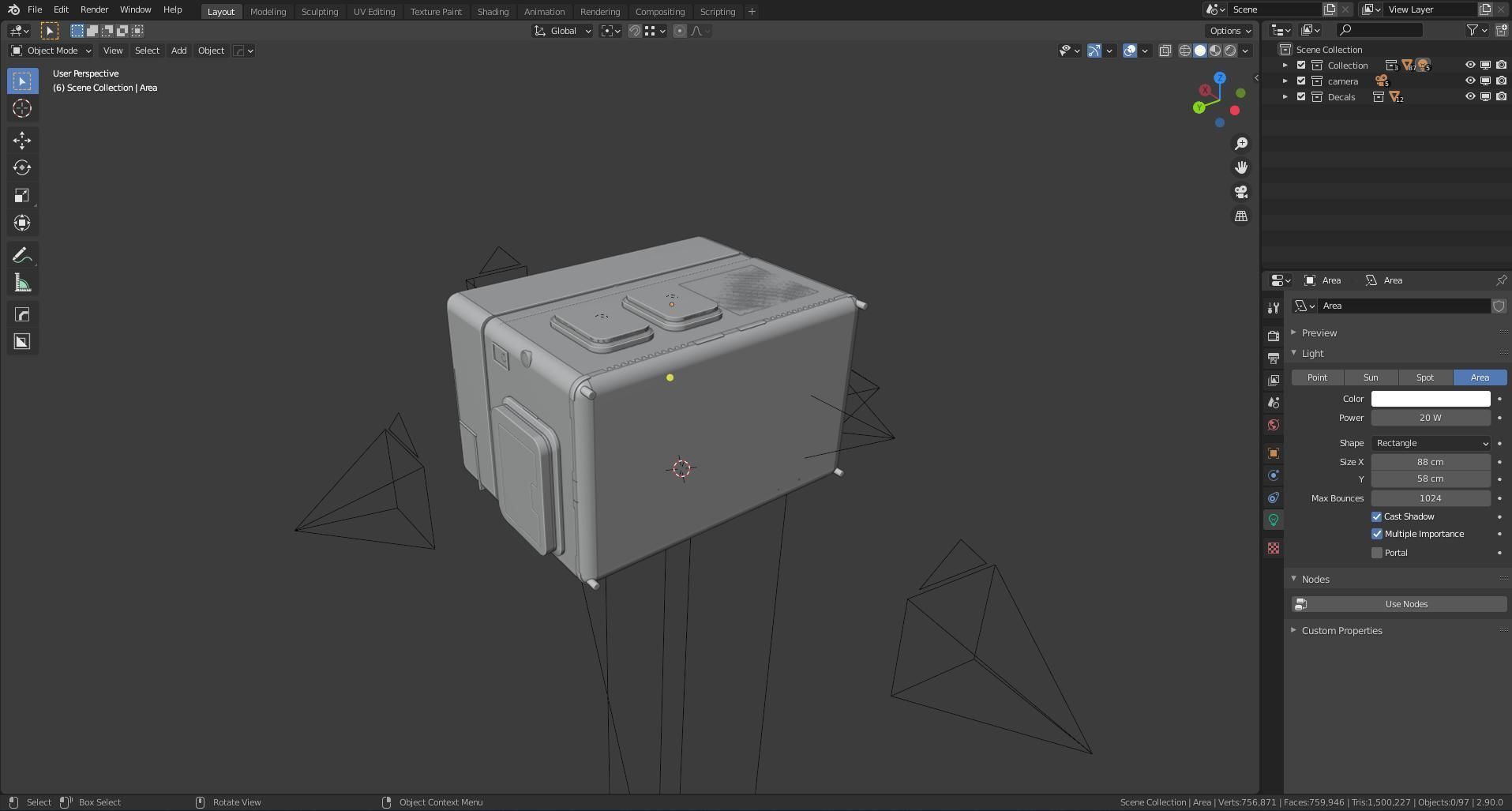This screenshot has height=811, width=1512.
Task: Click the Zoom viewport icon
Action: pyautogui.click(x=1241, y=143)
